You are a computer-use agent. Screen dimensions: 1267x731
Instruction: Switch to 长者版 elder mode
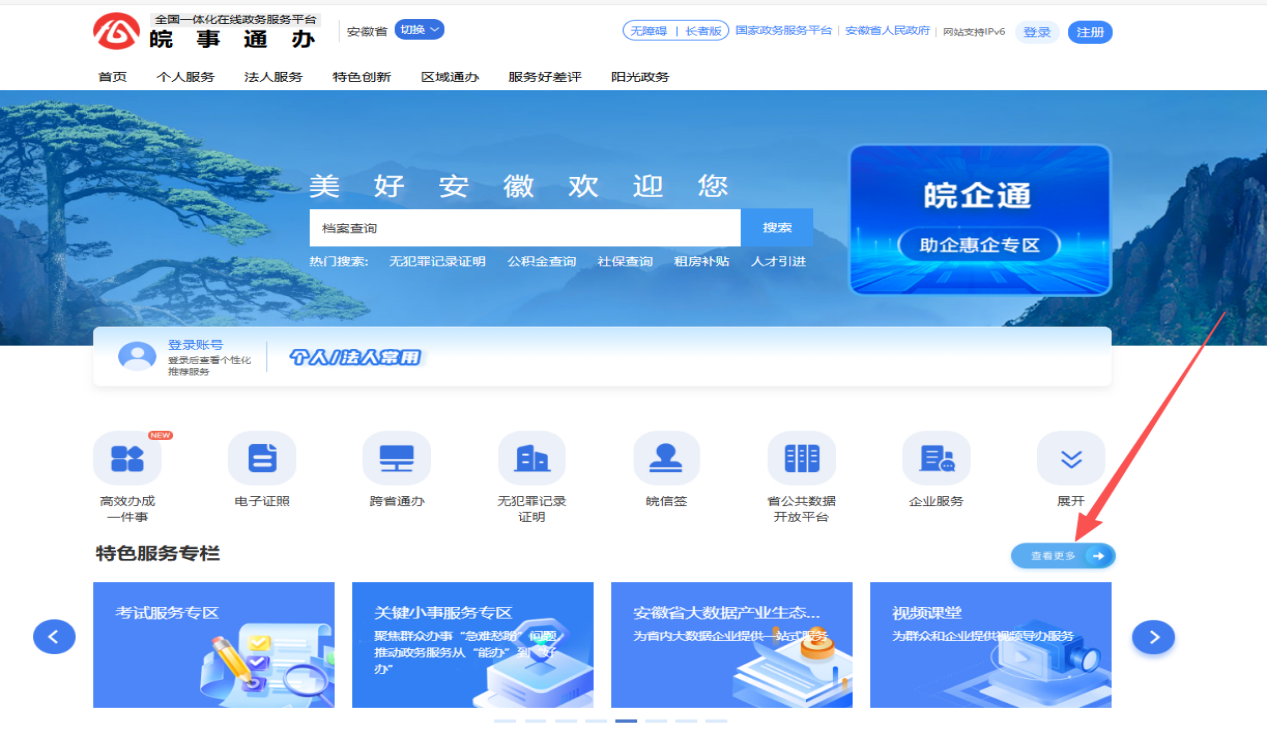pyautogui.click(x=703, y=31)
